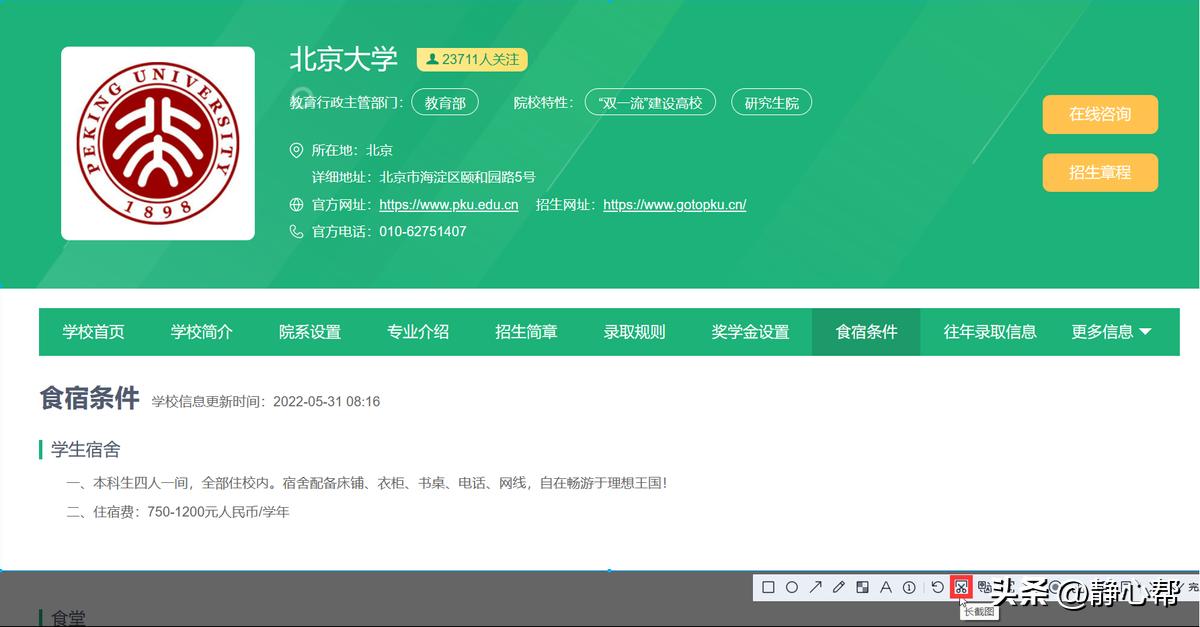Click the undo arrow in screenshot toolbar
Viewport: 1200px width, 627px height.
pyautogui.click(x=937, y=587)
